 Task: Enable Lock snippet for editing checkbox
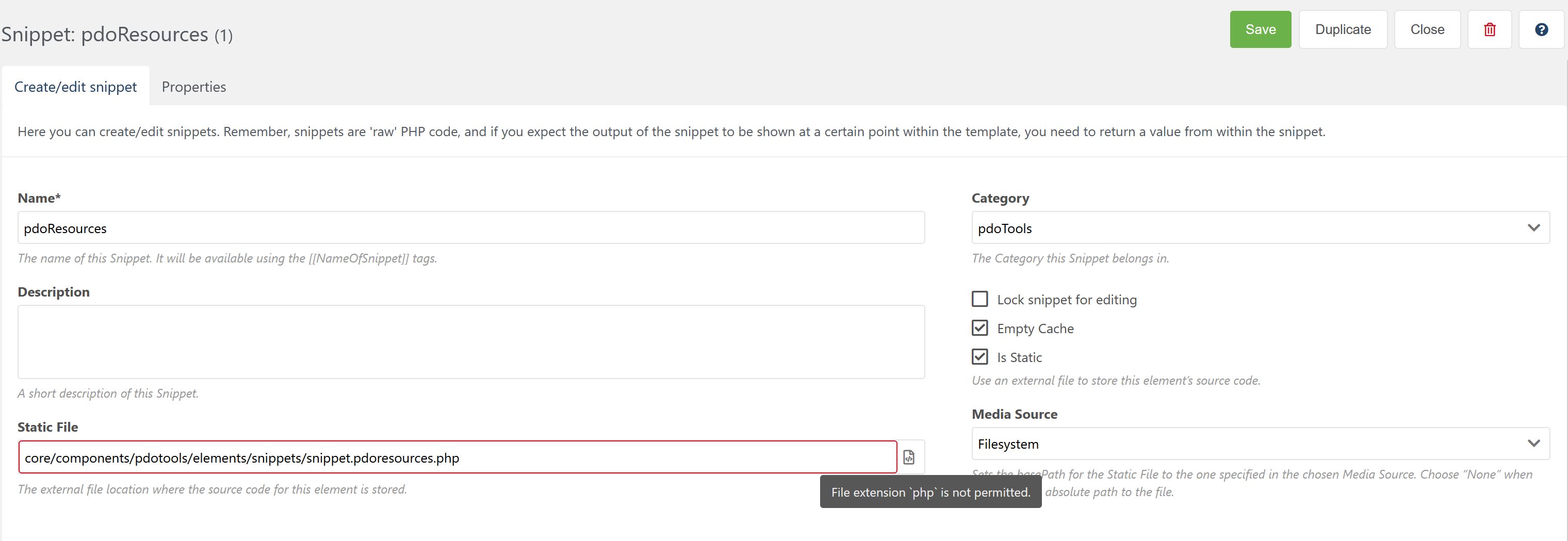point(979,299)
